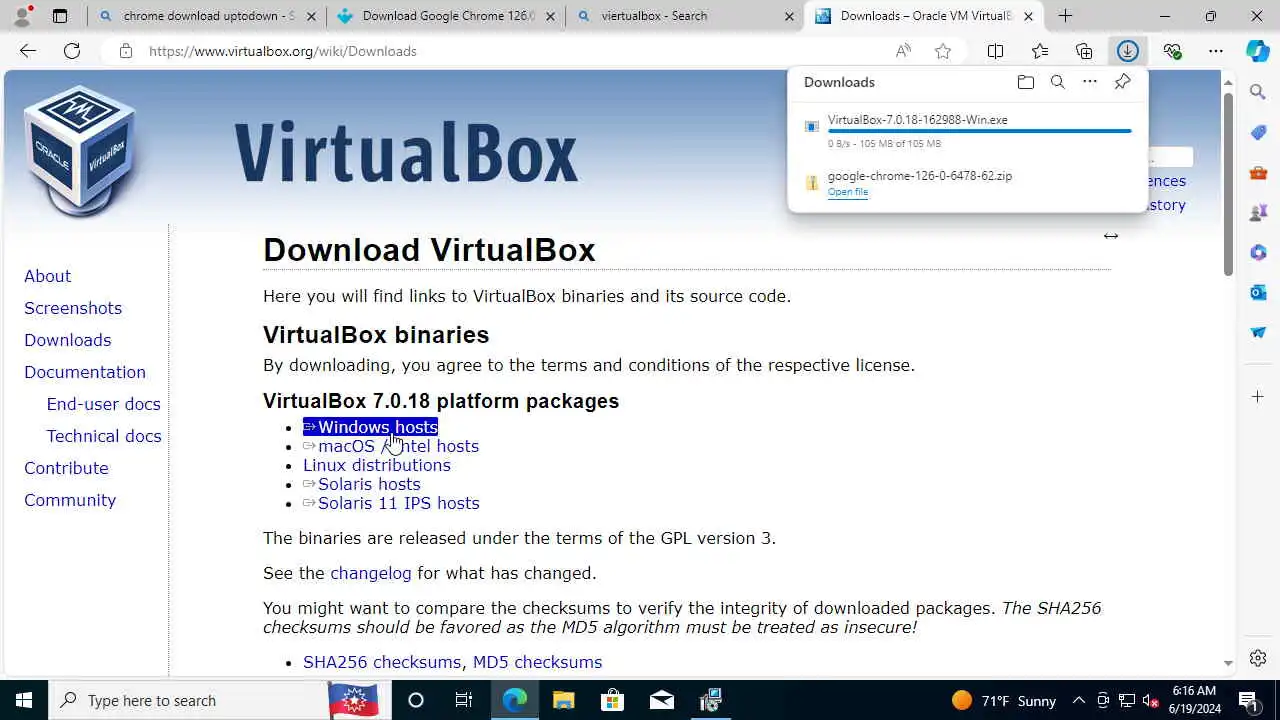
Task: Search downloads with the magnifier icon
Action: pos(1058,82)
